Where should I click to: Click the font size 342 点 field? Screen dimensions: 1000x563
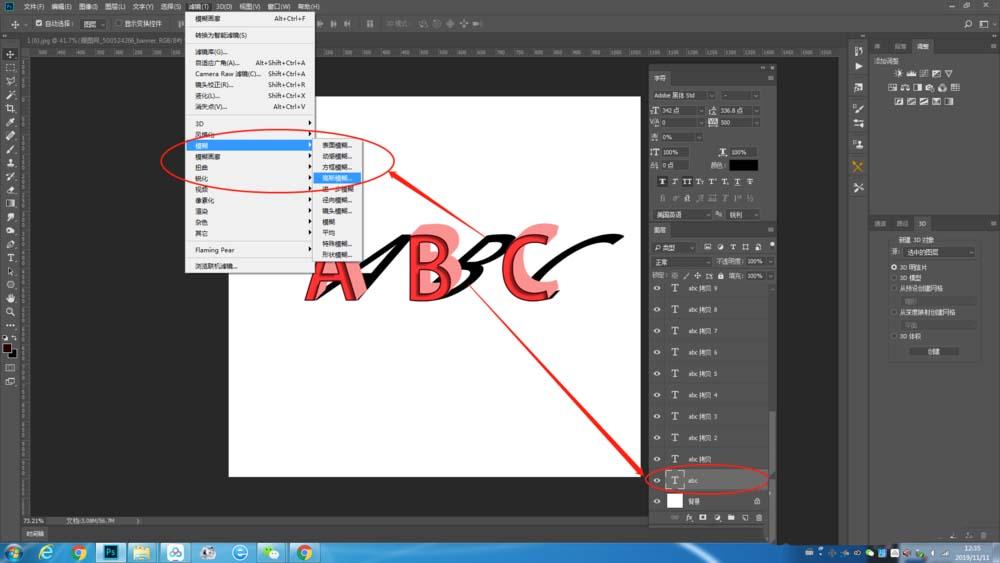[681, 110]
